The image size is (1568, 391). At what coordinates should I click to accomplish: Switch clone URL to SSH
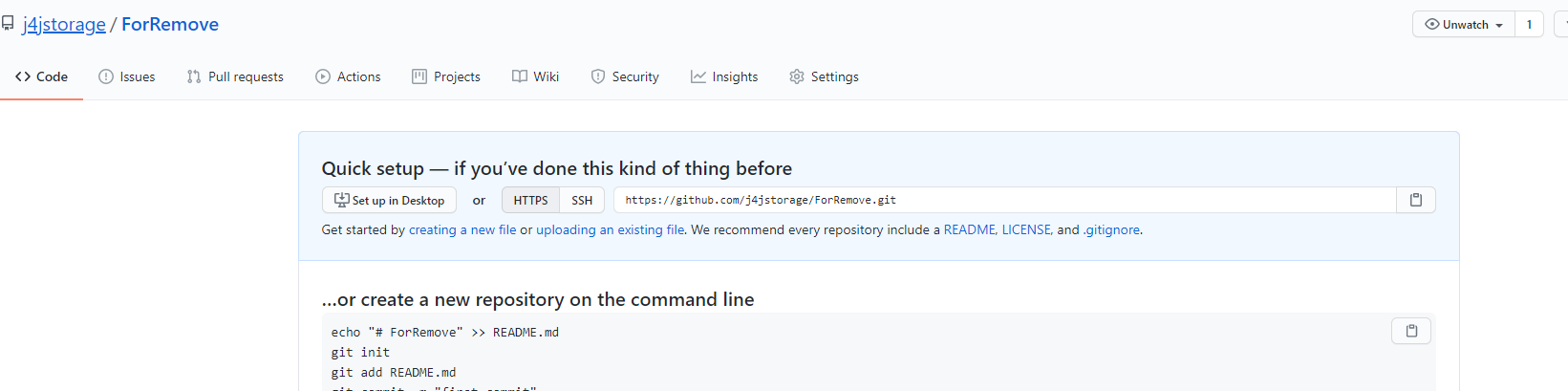(582, 200)
